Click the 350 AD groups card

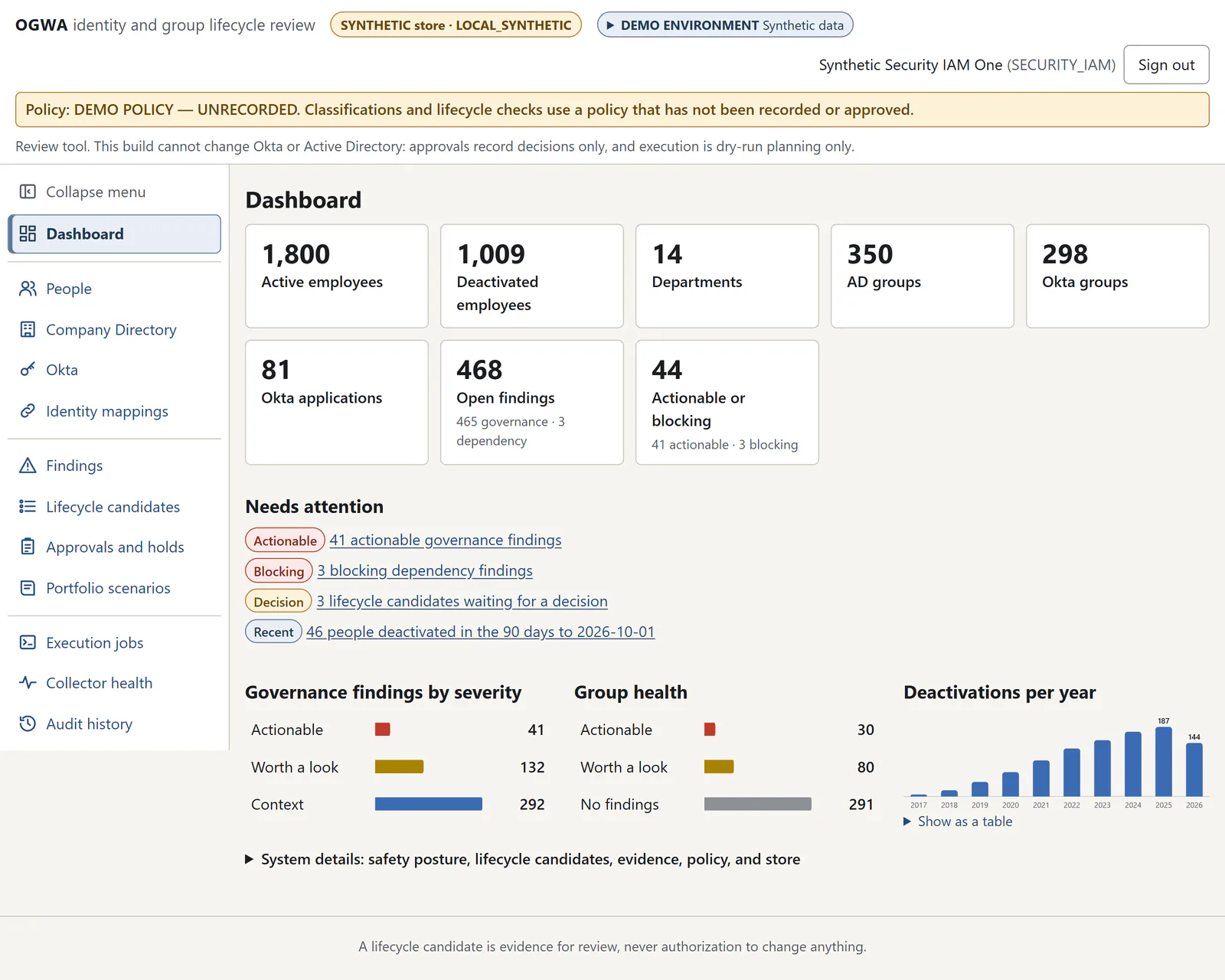[x=923, y=276]
